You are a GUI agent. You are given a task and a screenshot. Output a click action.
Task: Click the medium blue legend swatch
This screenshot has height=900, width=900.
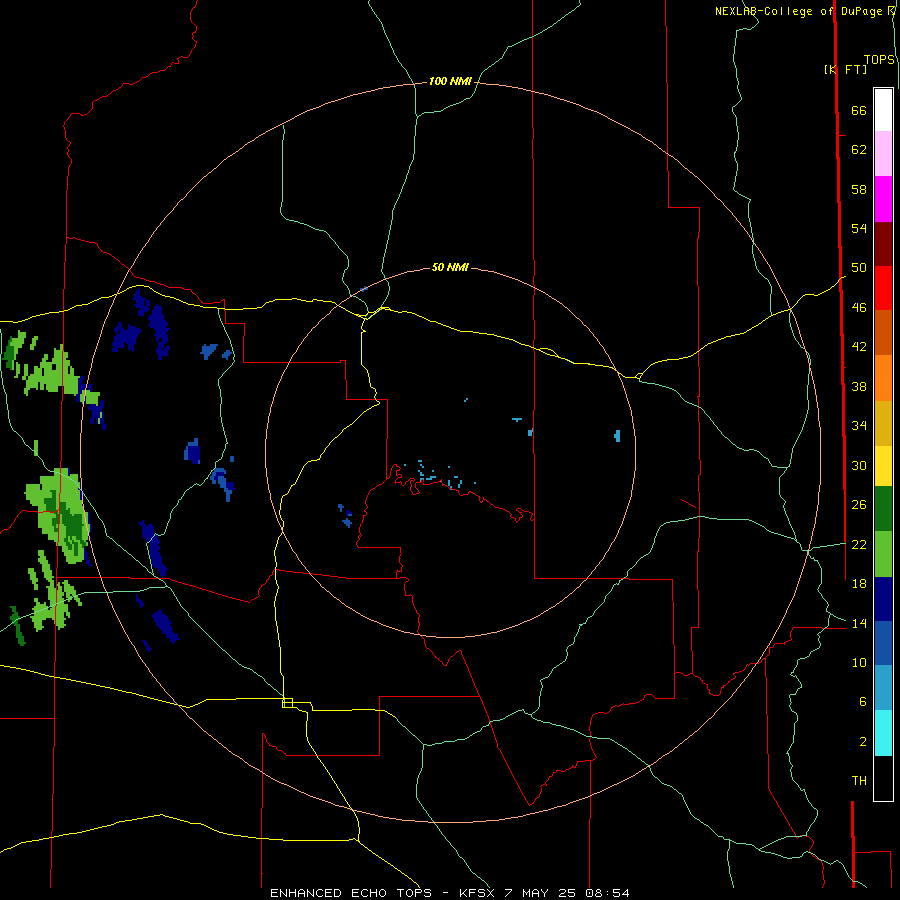883,643
